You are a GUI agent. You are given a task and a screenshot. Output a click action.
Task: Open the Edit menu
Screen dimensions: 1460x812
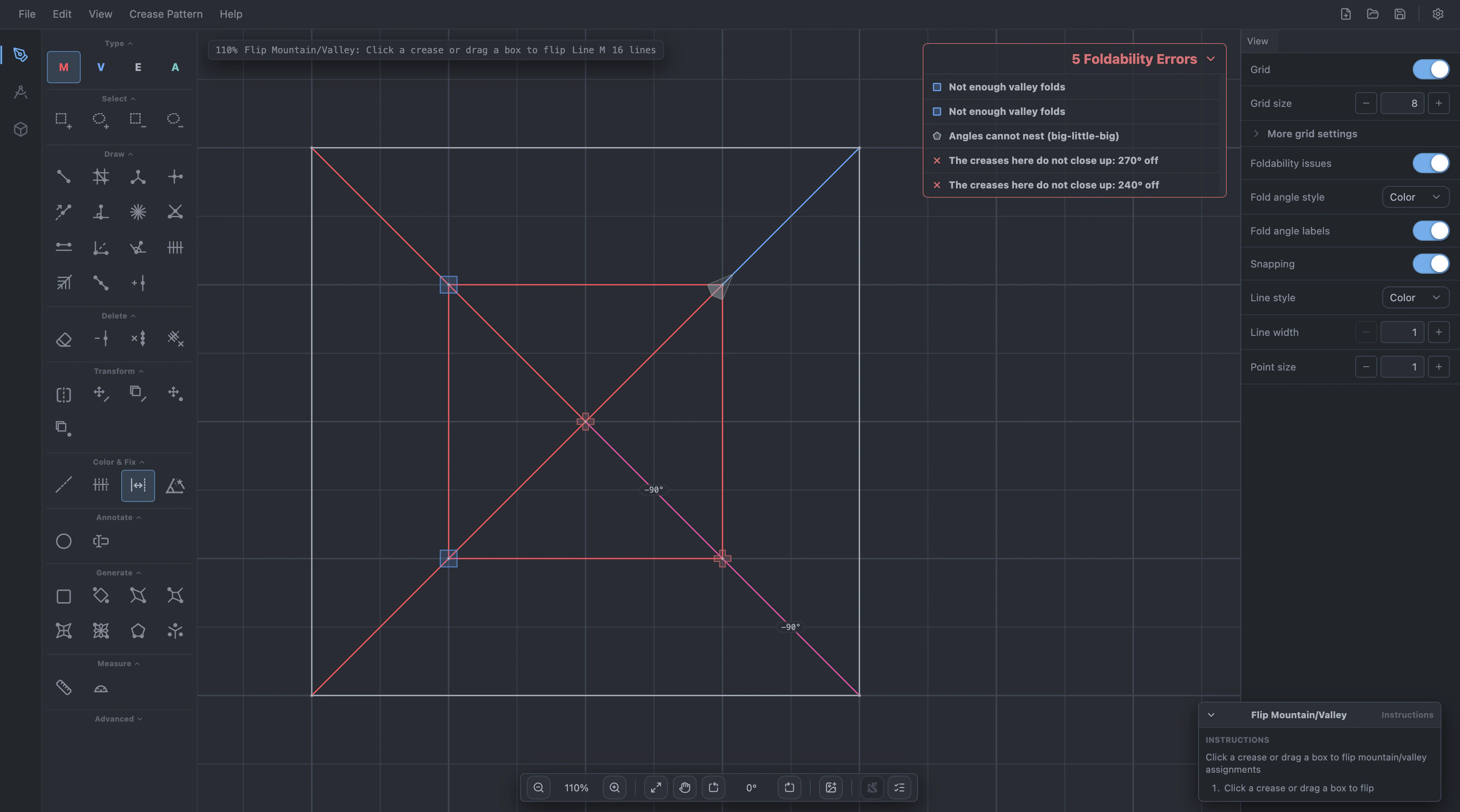click(x=62, y=14)
